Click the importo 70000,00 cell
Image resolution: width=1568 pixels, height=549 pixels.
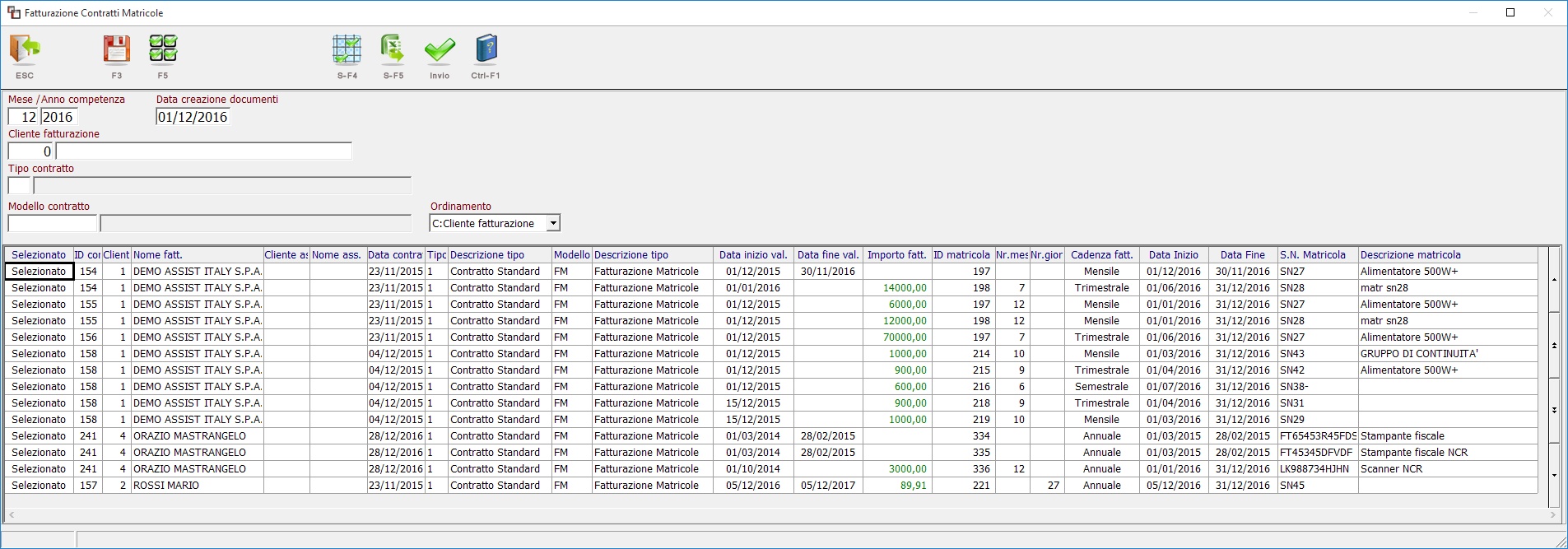[x=896, y=337]
